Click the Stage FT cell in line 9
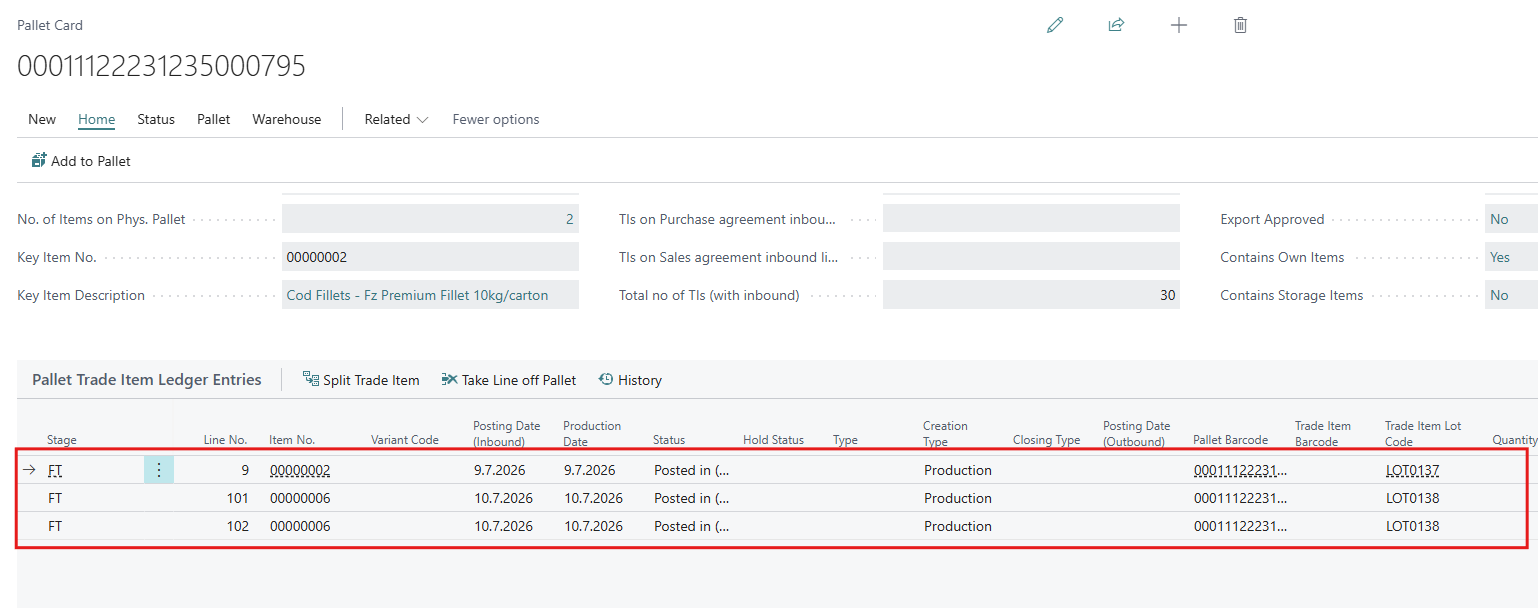 [55, 470]
